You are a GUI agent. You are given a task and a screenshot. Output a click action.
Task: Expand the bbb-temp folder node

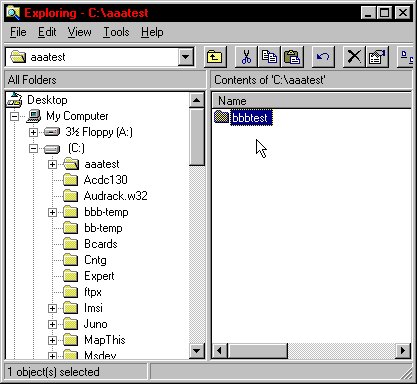pyautogui.click(x=52, y=212)
